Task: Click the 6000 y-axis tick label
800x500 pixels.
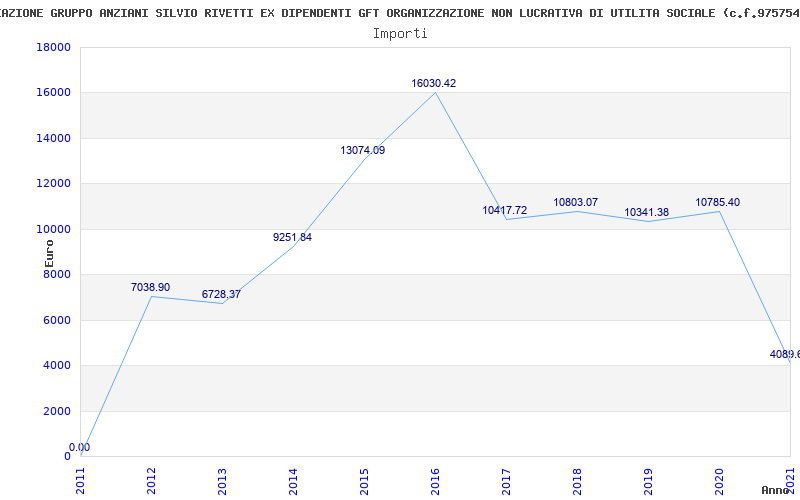Action: click(57, 320)
